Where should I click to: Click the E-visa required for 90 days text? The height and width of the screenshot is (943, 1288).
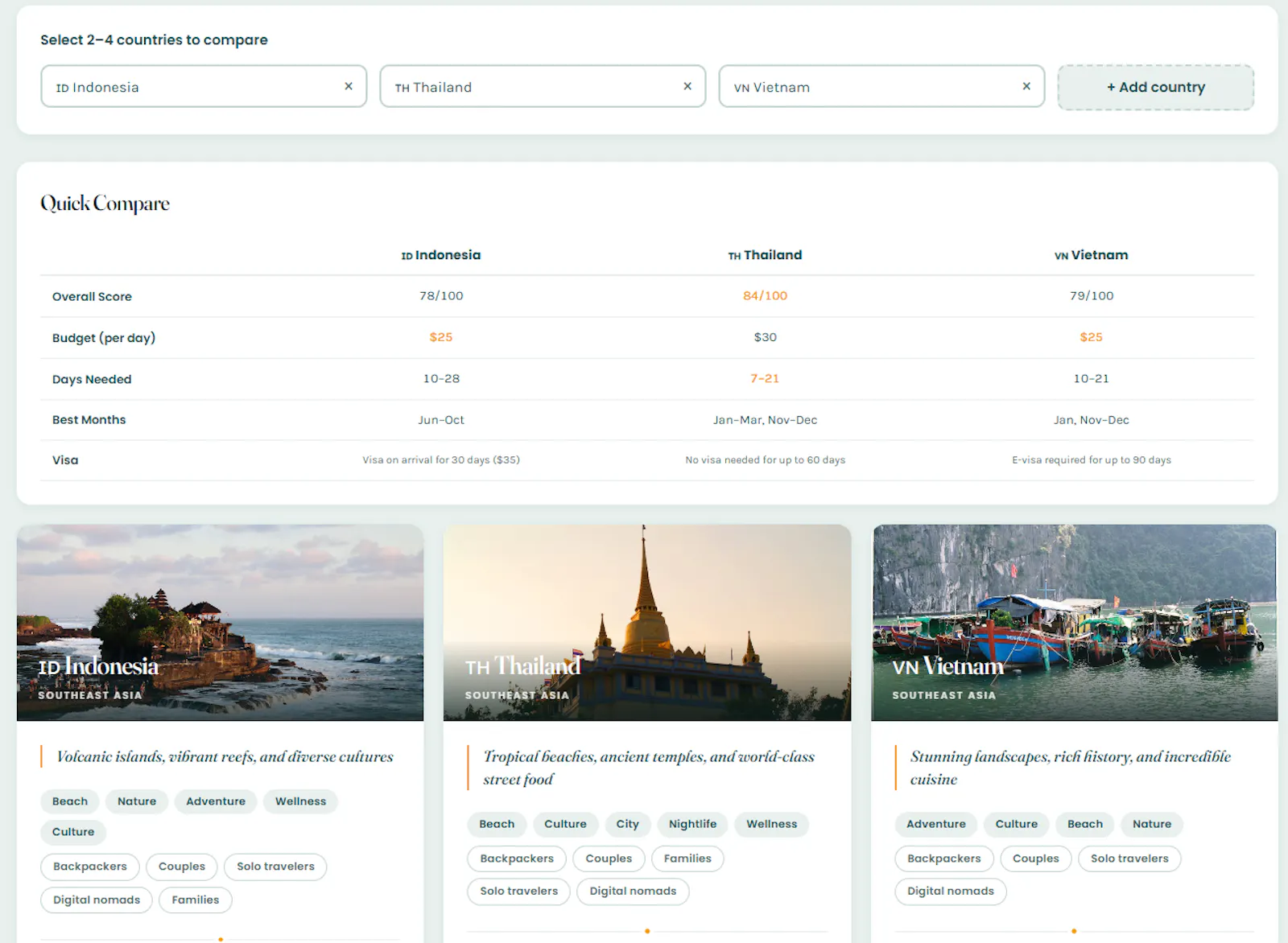(x=1092, y=460)
